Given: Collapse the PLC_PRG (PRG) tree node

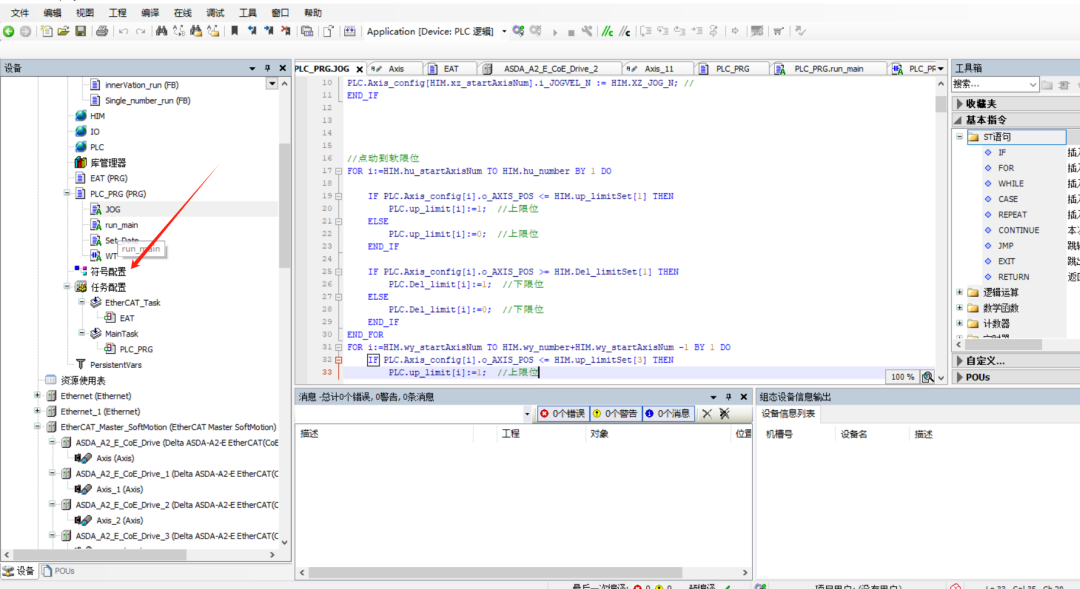Looking at the screenshot, I should 67,194.
